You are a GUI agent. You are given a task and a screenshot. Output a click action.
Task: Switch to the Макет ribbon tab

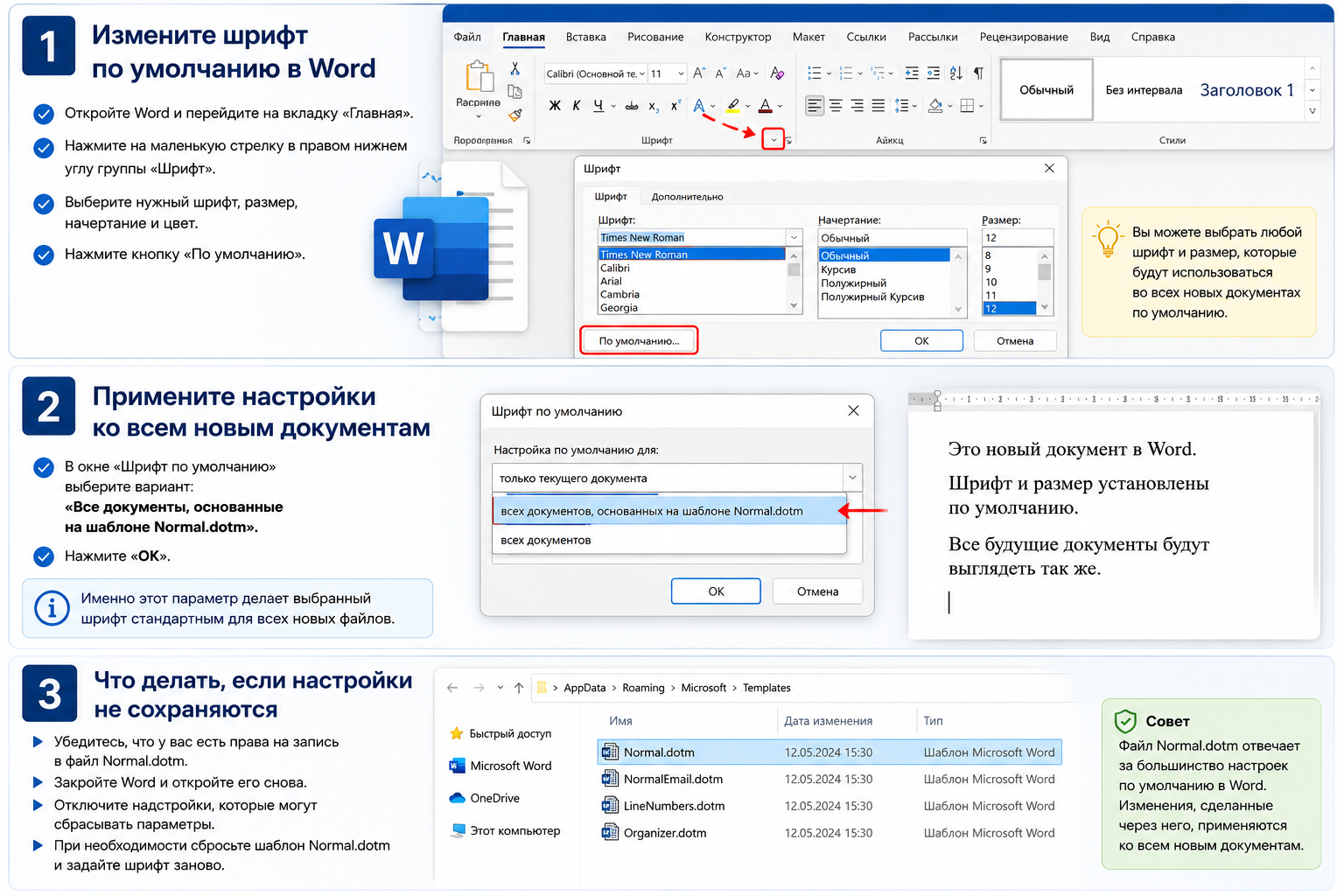(808, 37)
